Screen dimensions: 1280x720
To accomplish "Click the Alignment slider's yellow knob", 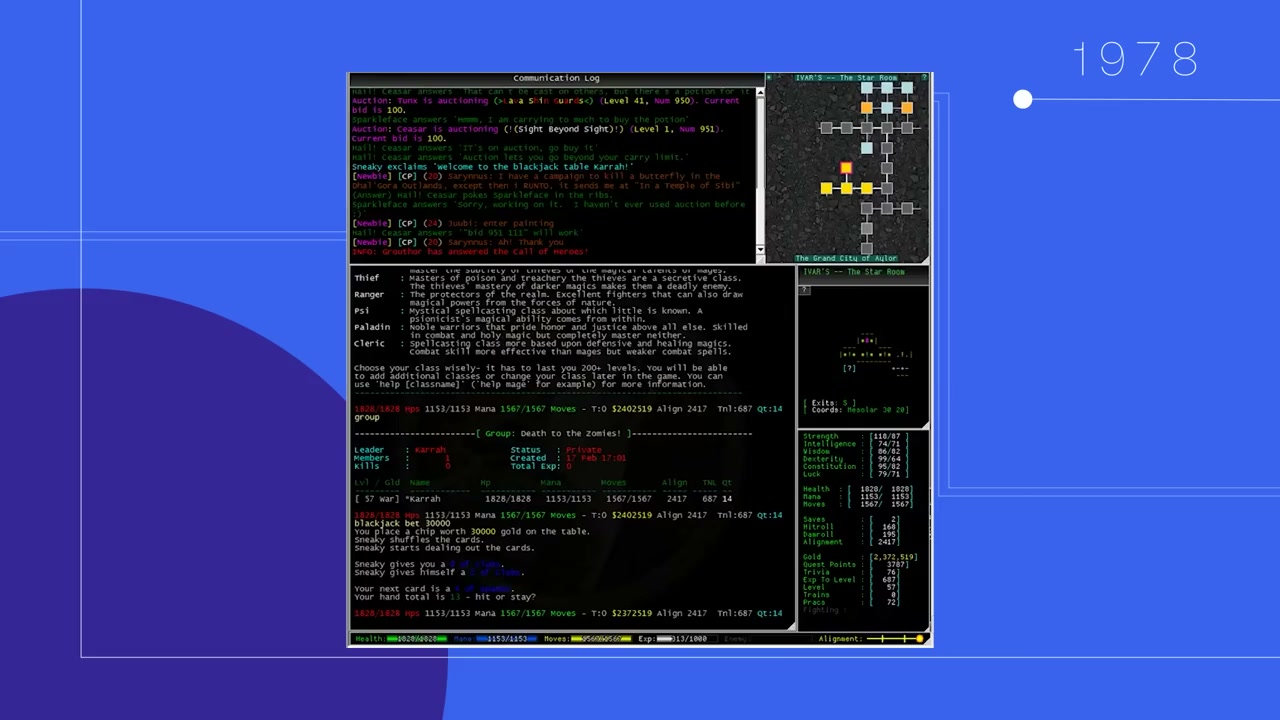I will (x=919, y=638).
